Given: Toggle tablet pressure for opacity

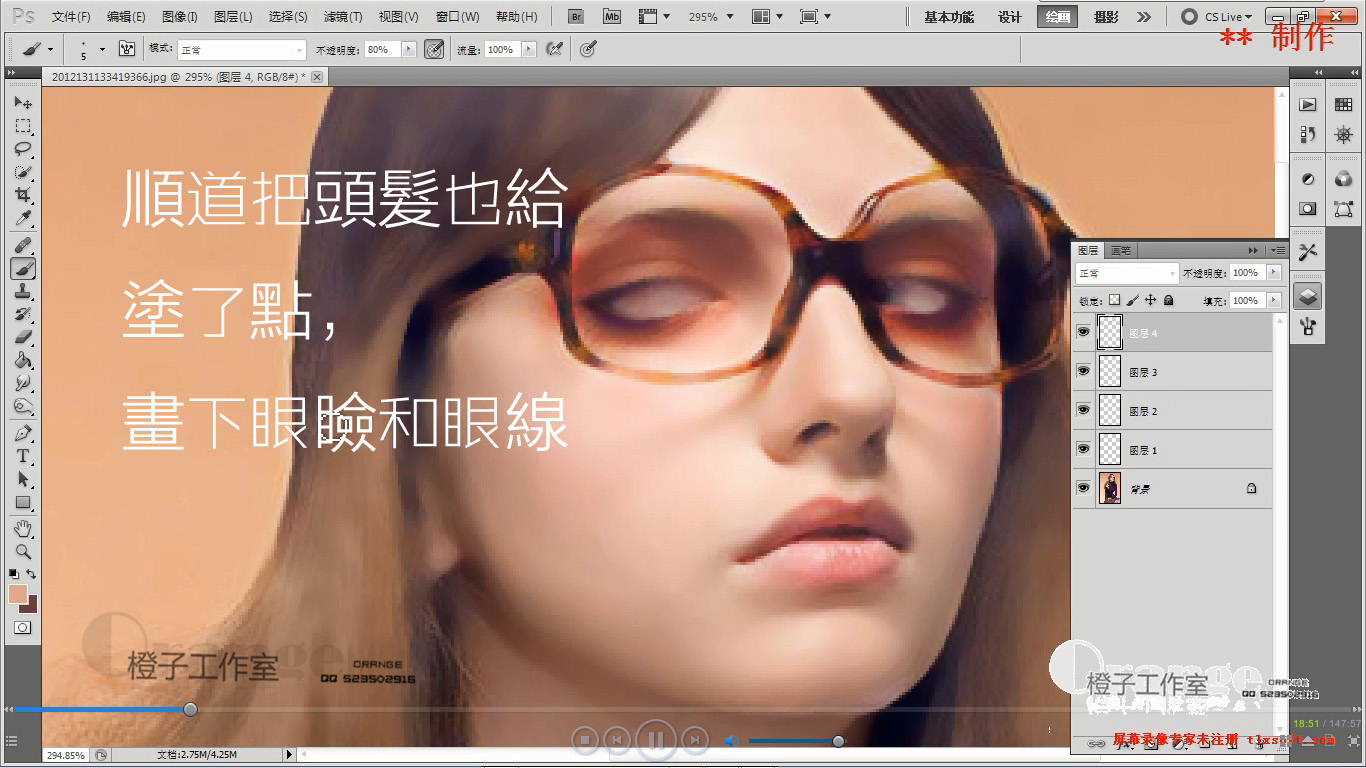Looking at the screenshot, I should [x=434, y=49].
